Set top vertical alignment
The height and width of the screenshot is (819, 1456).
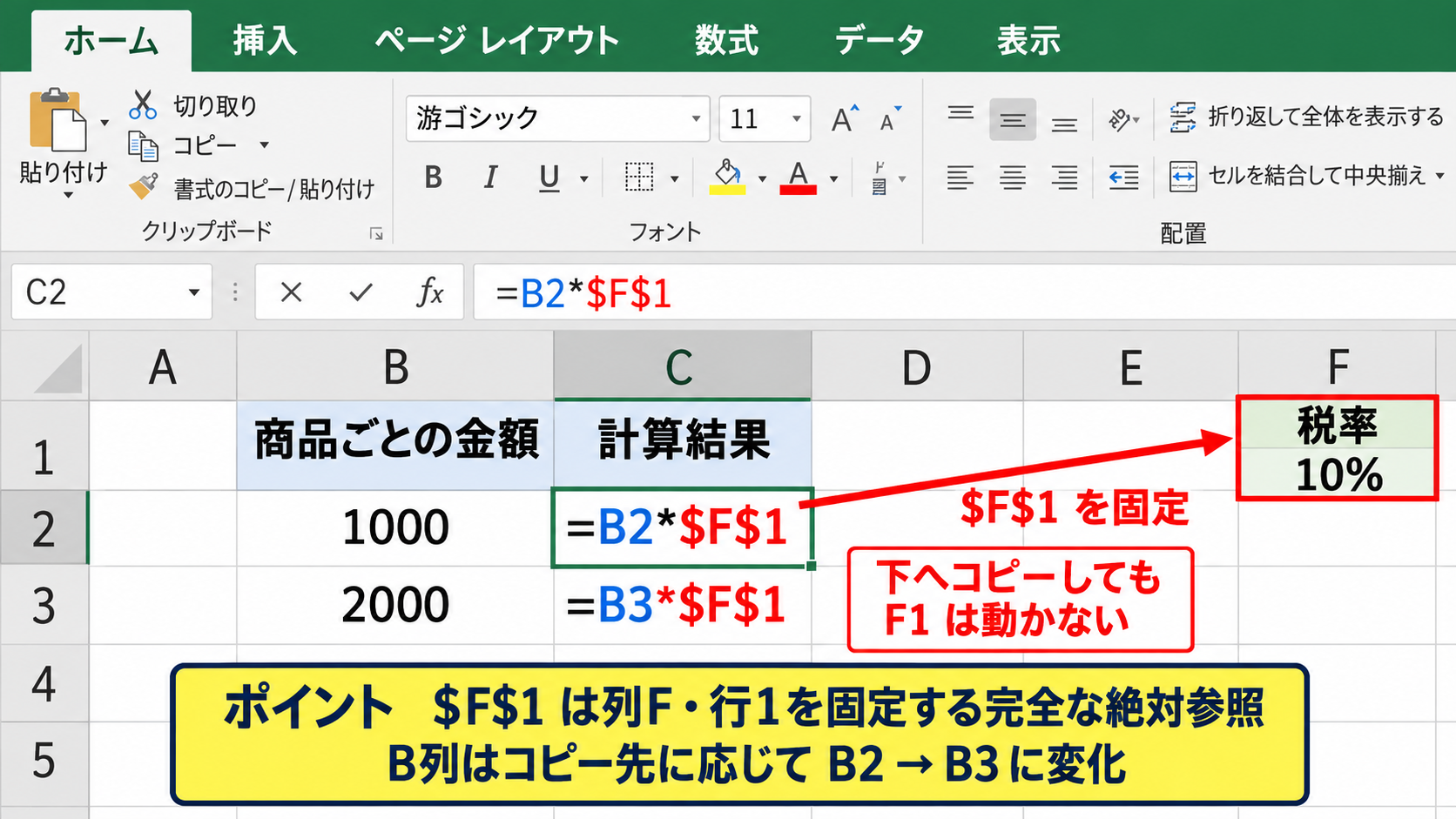(x=961, y=116)
